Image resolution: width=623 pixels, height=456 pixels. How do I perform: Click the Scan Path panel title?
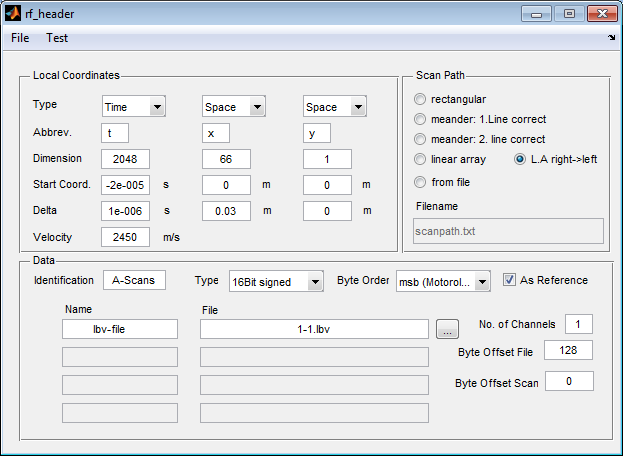click(440, 75)
